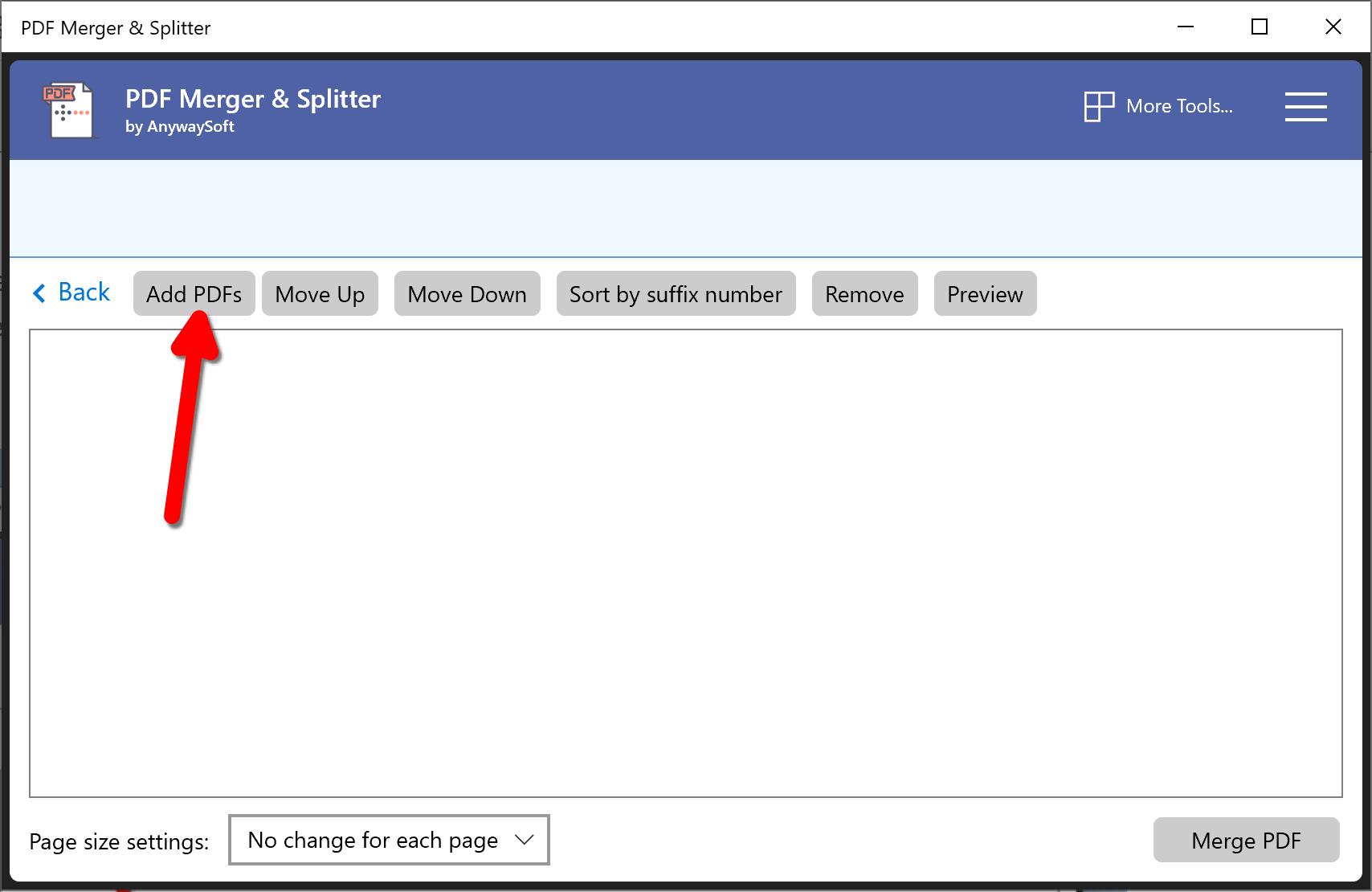Move the selected PDF up
Screen dimensions: 1372x892
click(x=320, y=293)
